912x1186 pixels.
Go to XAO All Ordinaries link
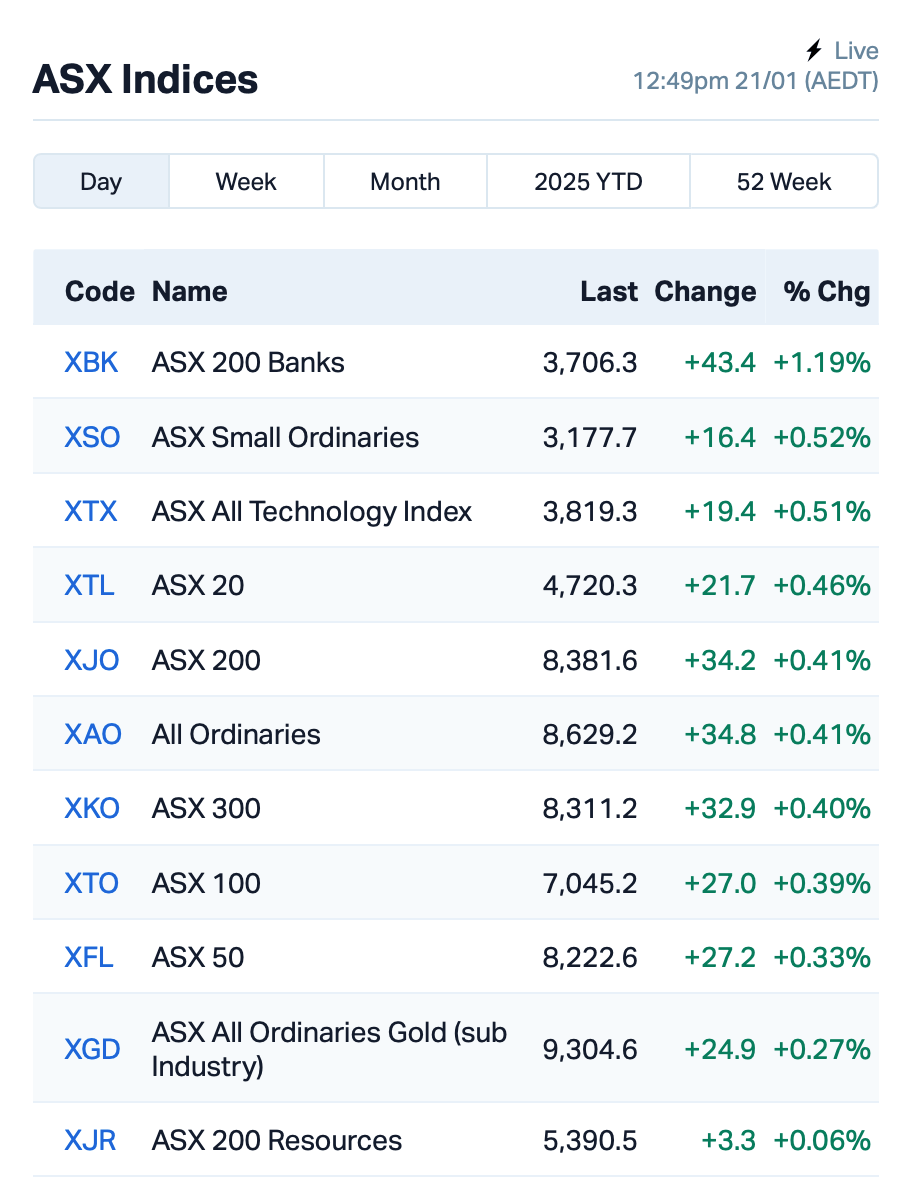point(93,734)
